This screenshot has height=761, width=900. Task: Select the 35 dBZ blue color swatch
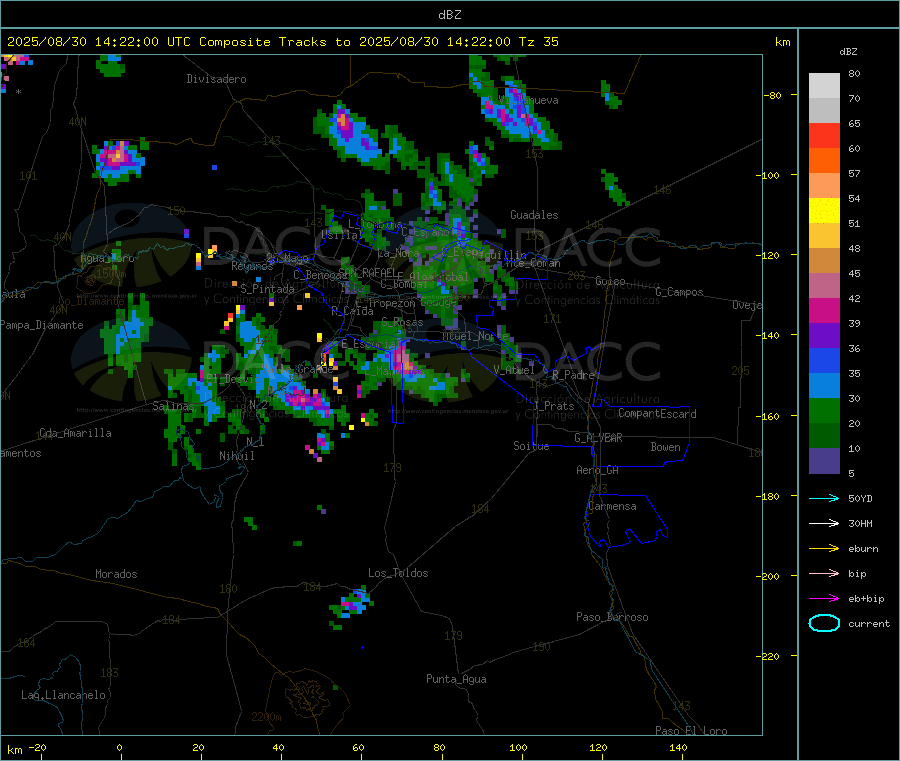coord(824,386)
